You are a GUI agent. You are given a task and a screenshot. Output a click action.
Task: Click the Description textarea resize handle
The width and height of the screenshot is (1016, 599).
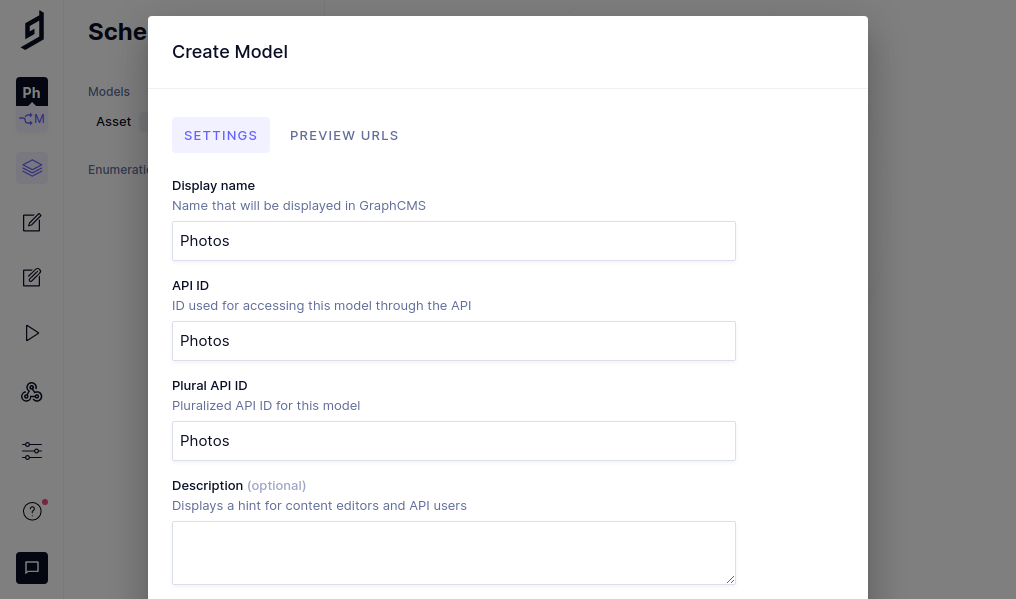click(730, 578)
